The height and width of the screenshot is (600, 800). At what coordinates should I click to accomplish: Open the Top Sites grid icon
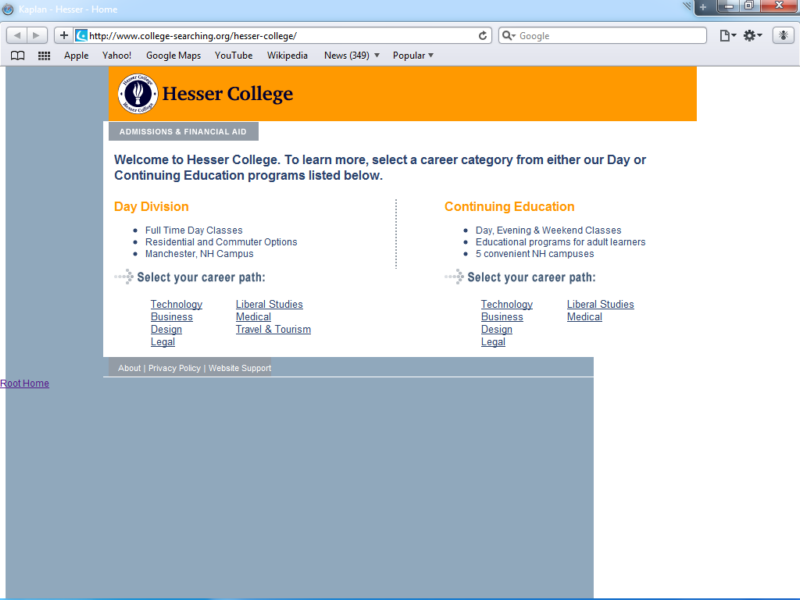(44, 56)
